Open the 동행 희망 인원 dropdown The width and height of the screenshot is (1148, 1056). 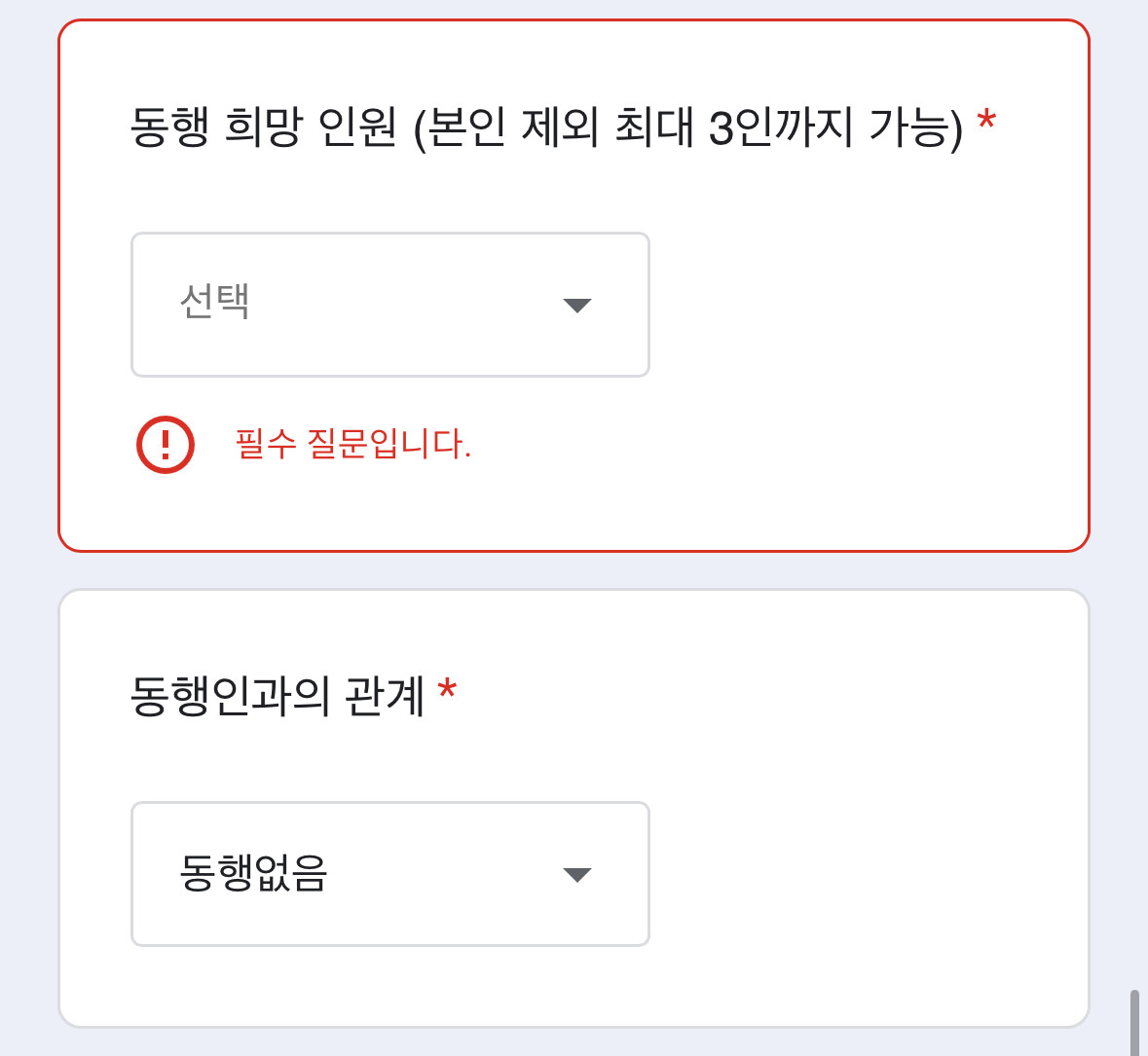tap(389, 305)
